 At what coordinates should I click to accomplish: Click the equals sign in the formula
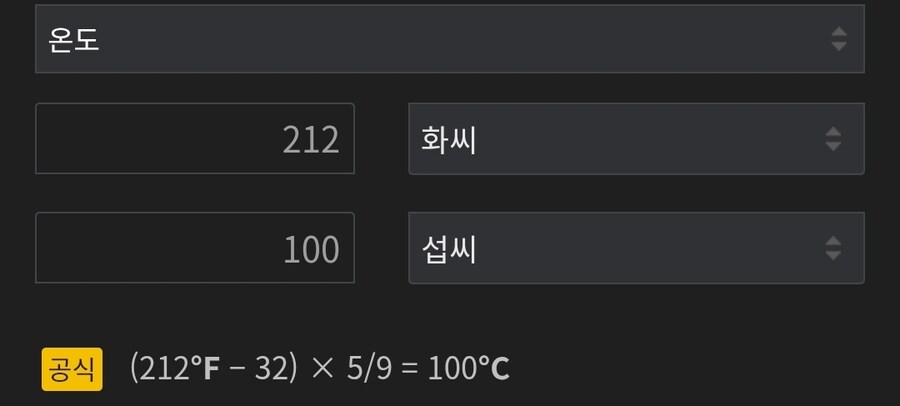pos(408,369)
